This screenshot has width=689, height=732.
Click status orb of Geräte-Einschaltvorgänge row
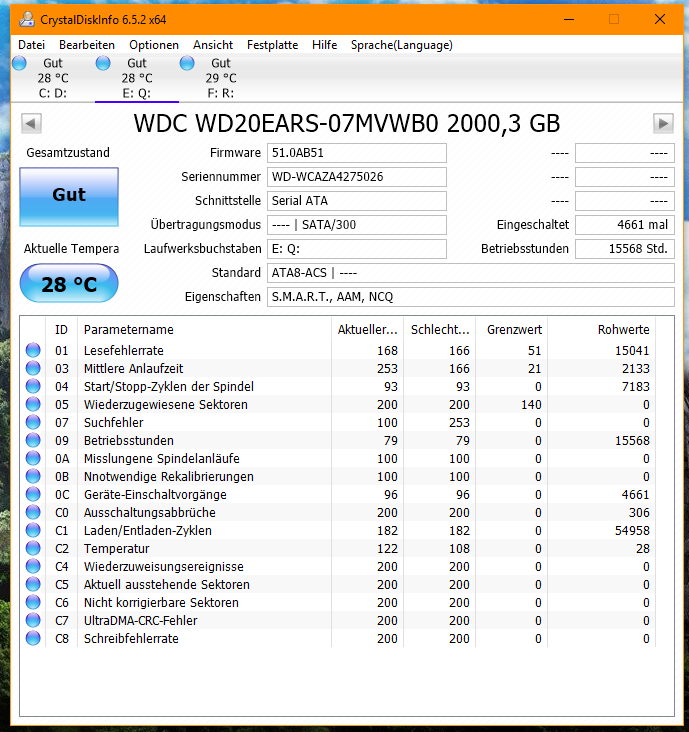point(33,494)
